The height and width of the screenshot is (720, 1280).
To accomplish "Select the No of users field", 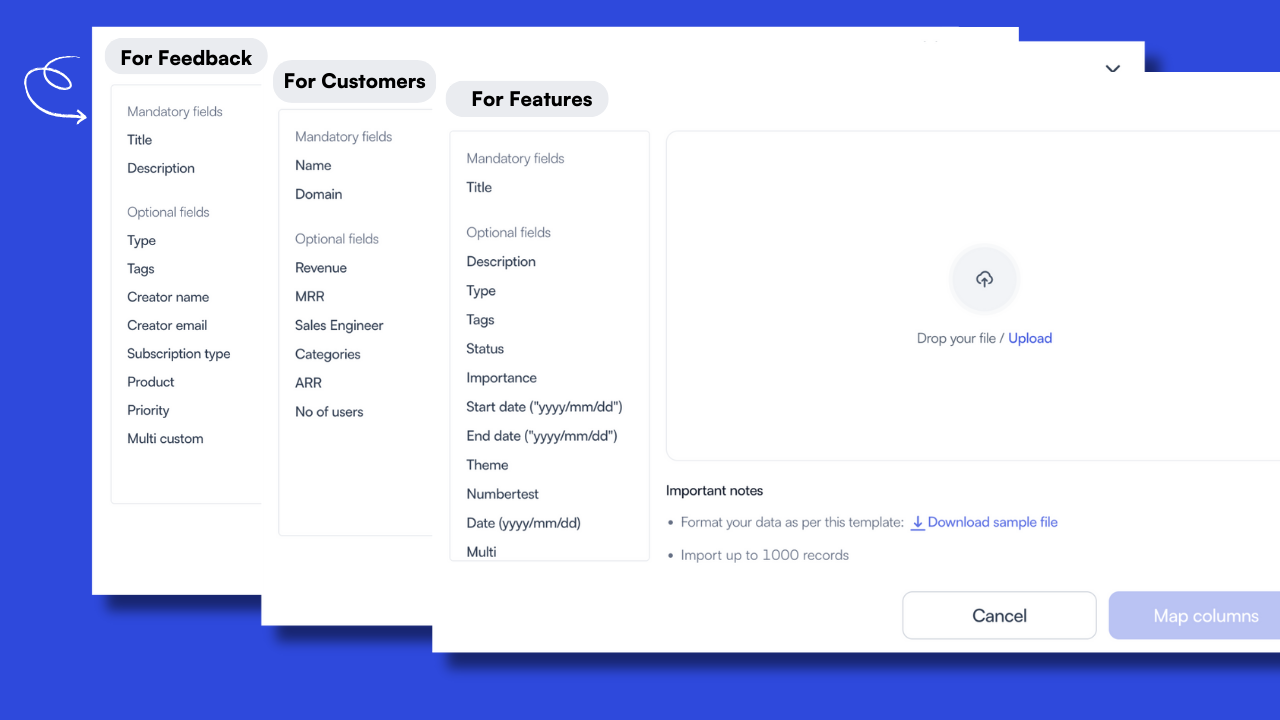I will coord(329,411).
